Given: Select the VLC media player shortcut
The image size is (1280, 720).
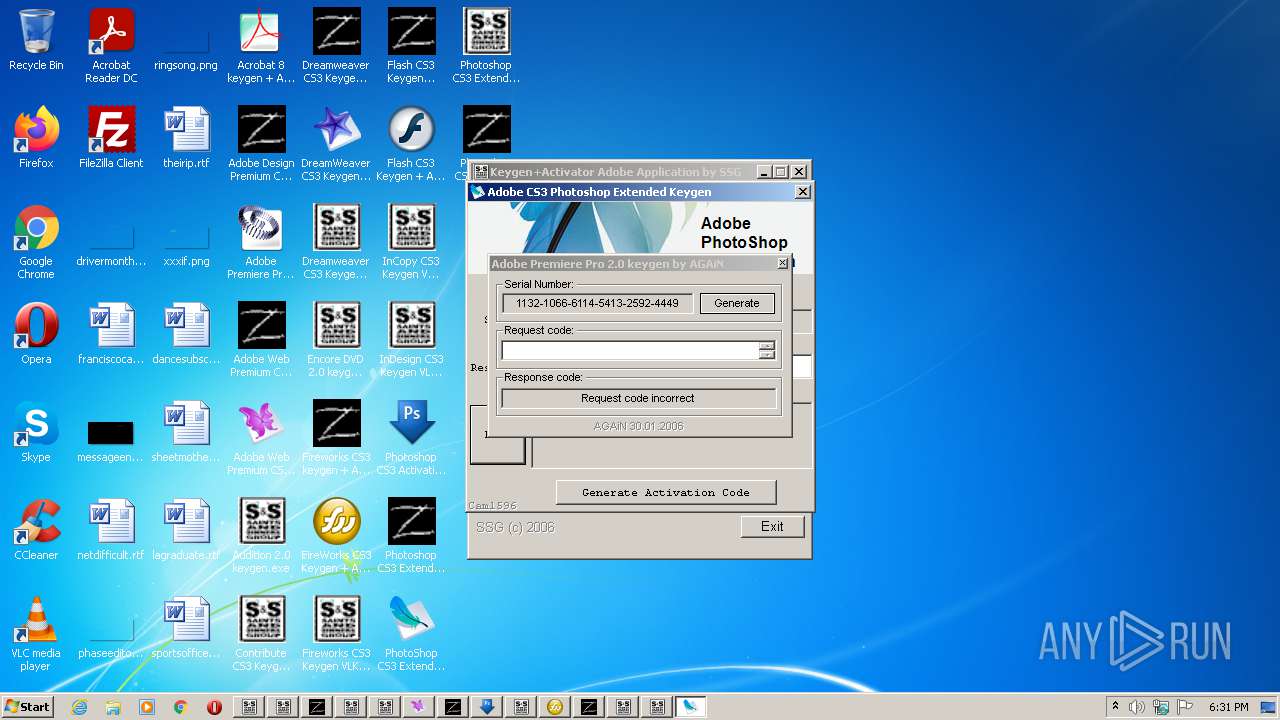Looking at the screenshot, I should [x=36, y=634].
